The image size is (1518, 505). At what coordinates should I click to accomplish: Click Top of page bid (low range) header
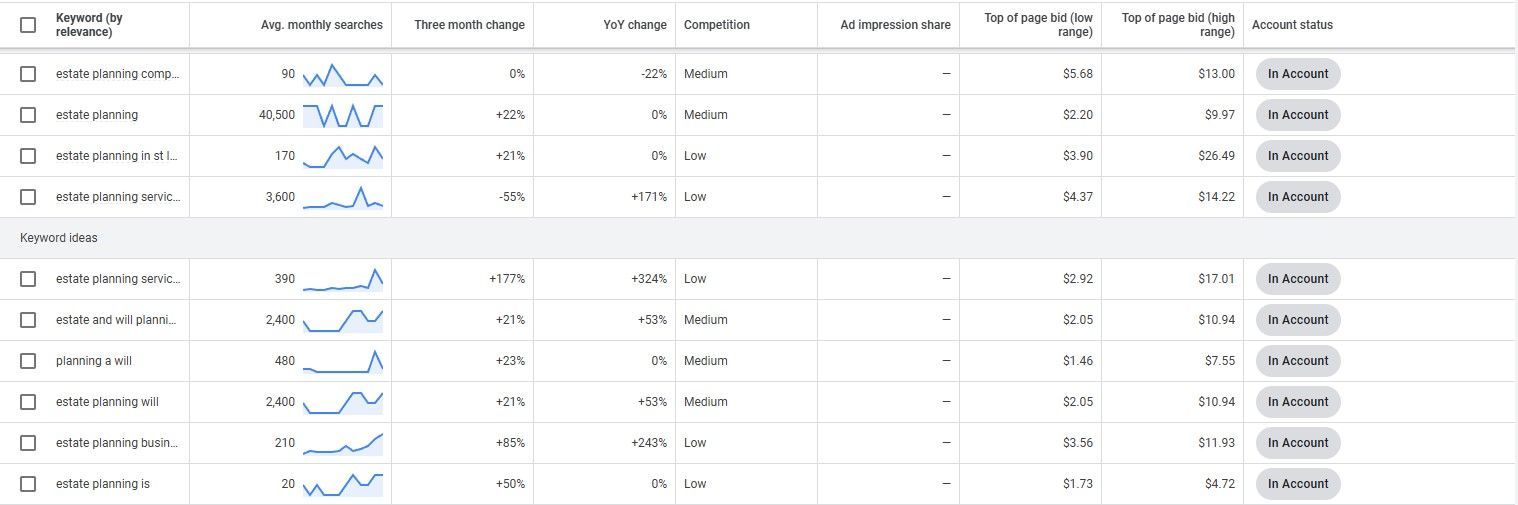click(x=1038, y=25)
